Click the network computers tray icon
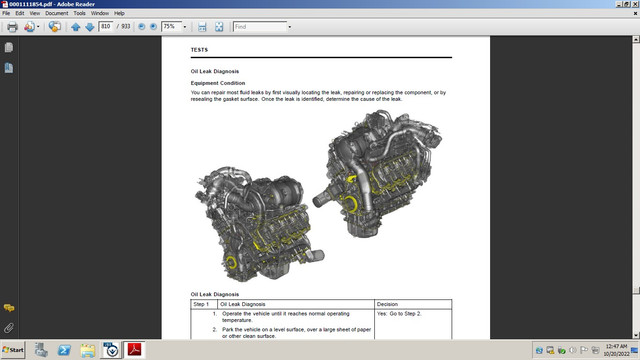This screenshot has height=360, width=640. point(596,350)
